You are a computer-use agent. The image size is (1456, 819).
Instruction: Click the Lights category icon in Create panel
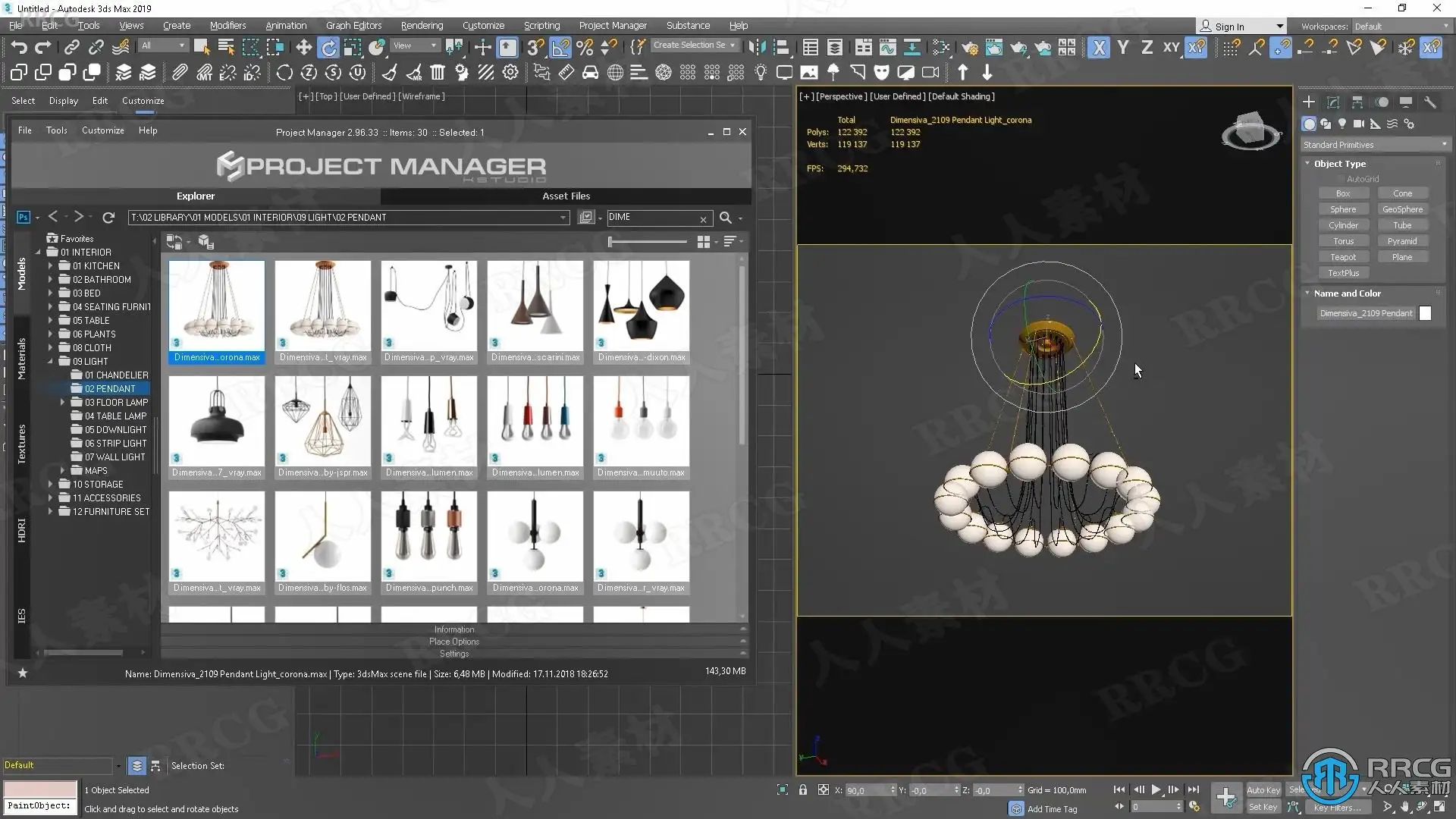[x=1342, y=124]
